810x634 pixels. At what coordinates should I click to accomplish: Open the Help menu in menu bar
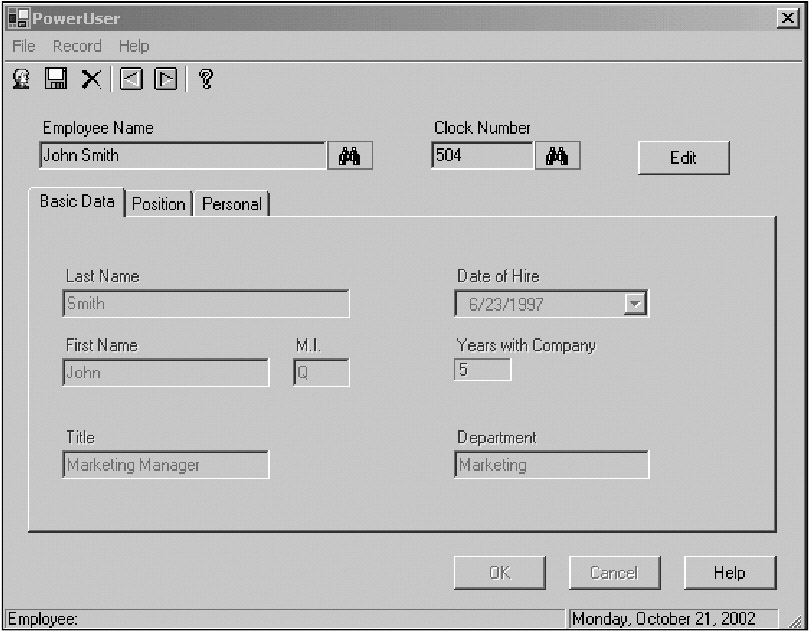coord(133,46)
